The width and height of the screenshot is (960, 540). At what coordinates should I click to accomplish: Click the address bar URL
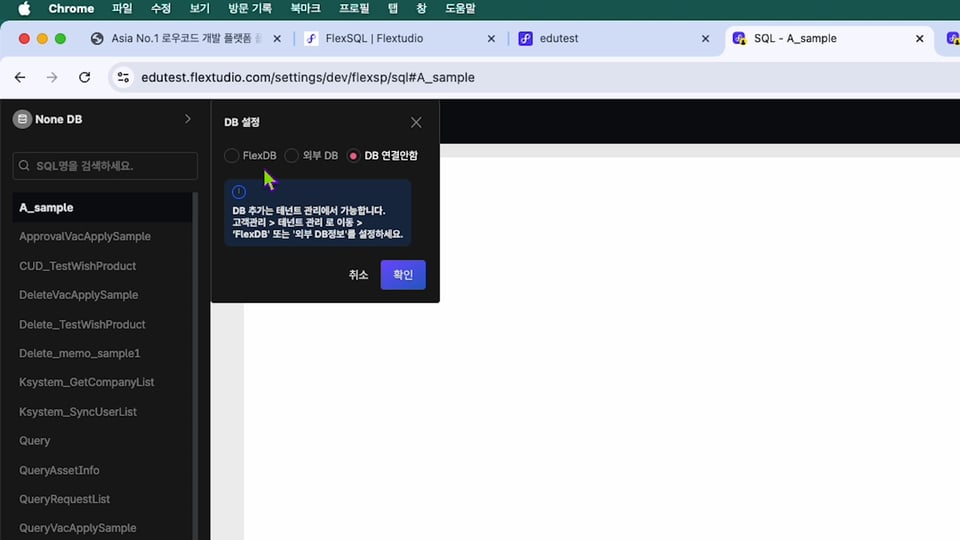307,78
